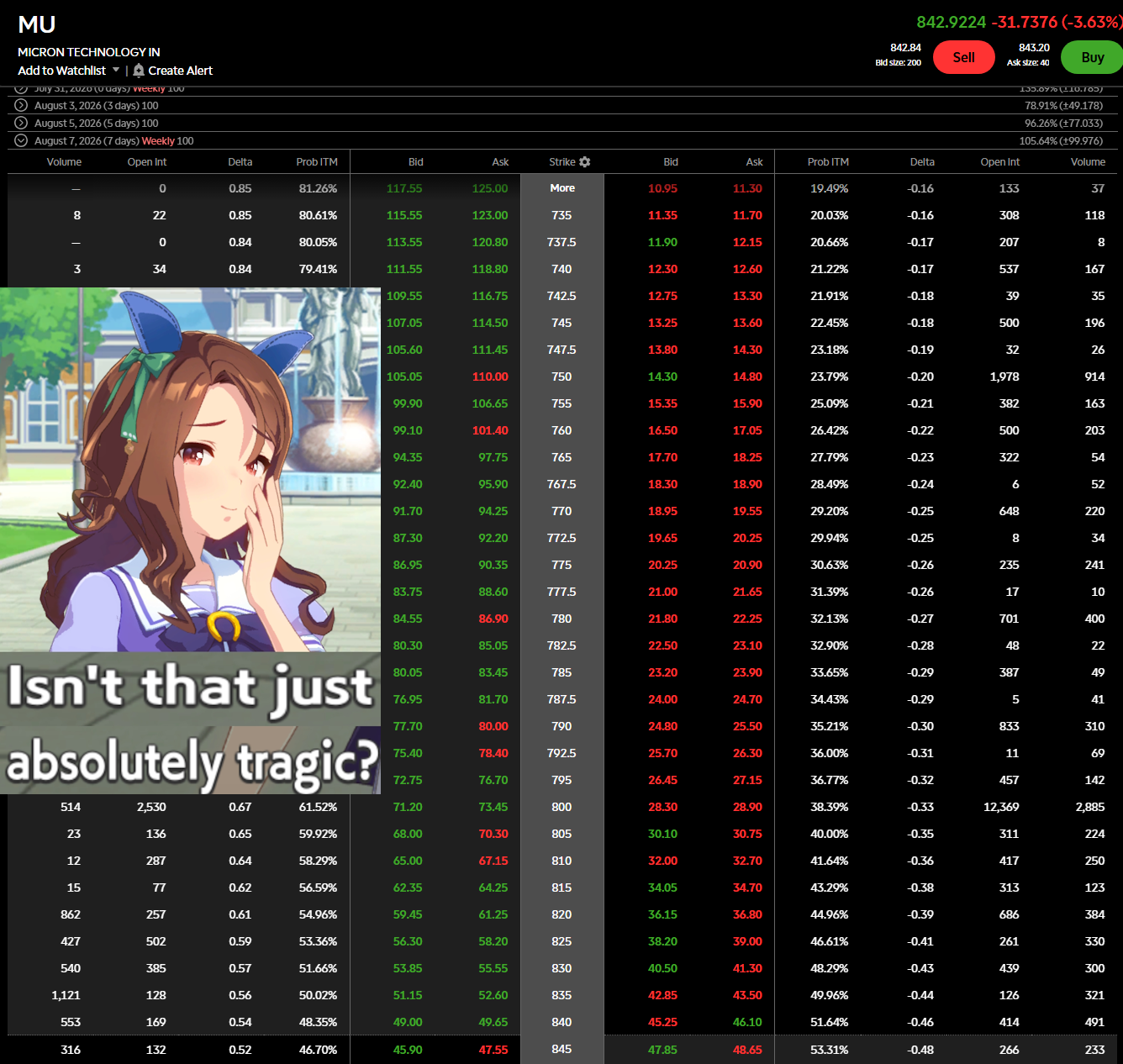Click call ask 47.55 at strike 845
The image size is (1123, 1064).
[493, 1050]
